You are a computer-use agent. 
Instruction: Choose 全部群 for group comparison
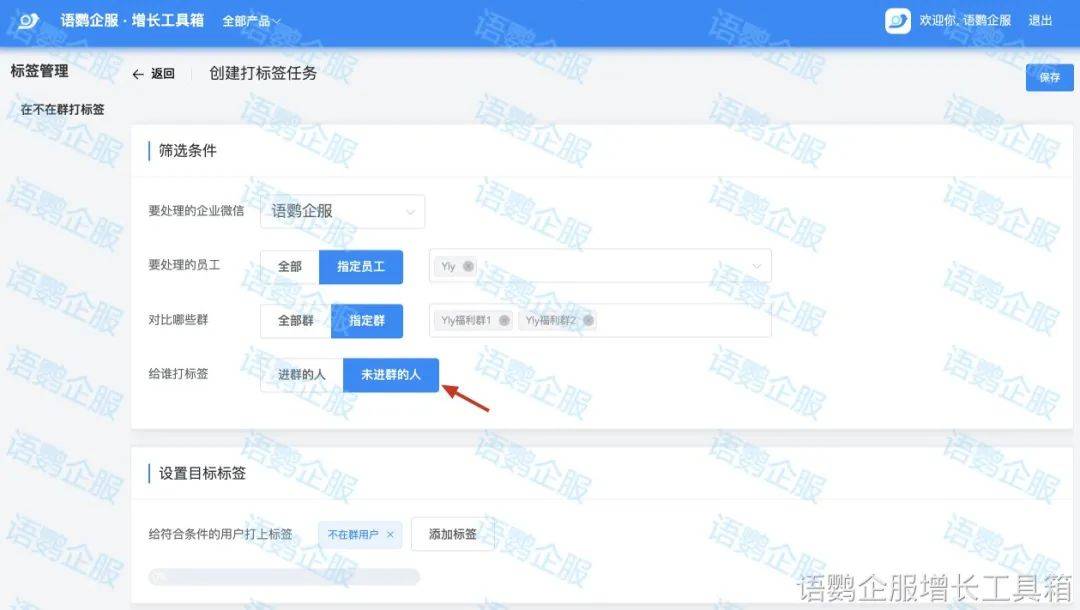click(296, 321)
